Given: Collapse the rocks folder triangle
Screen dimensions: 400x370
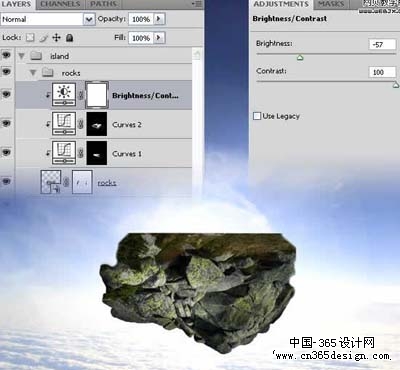Looking at the screenshot, I should (33, 73).
